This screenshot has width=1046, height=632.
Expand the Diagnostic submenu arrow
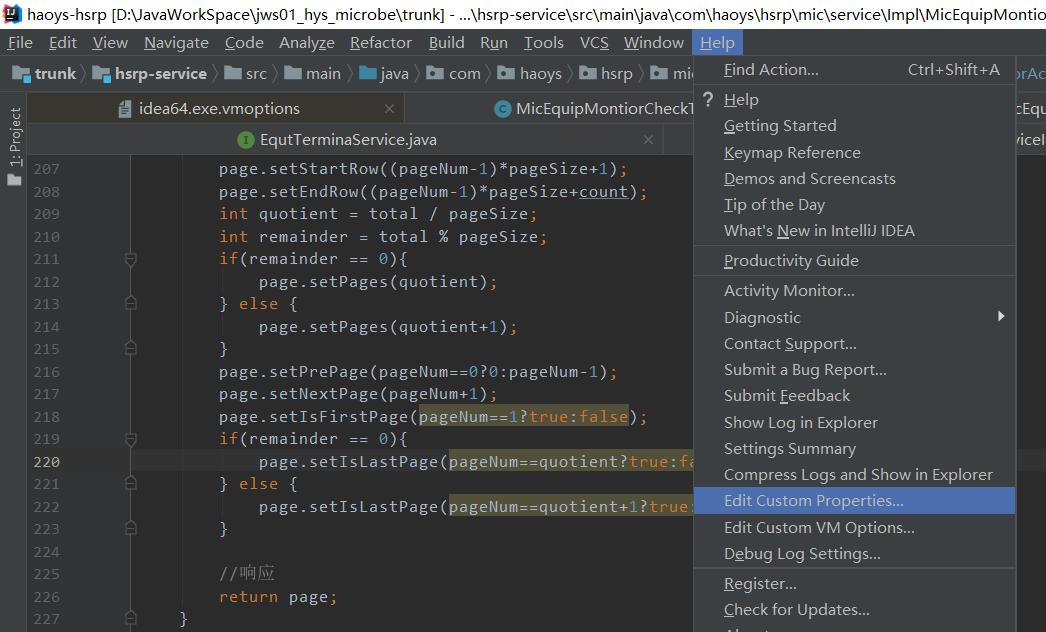(x=1000, y=317)
